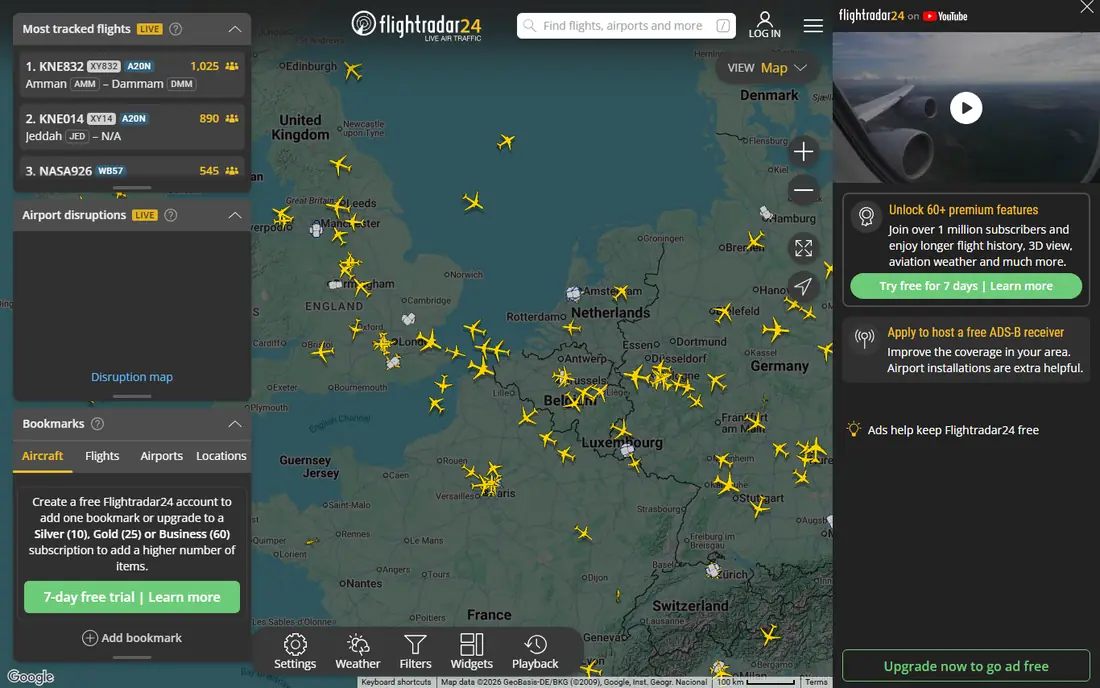Switch to the Airports bookmarks tab

pos(161,456)
